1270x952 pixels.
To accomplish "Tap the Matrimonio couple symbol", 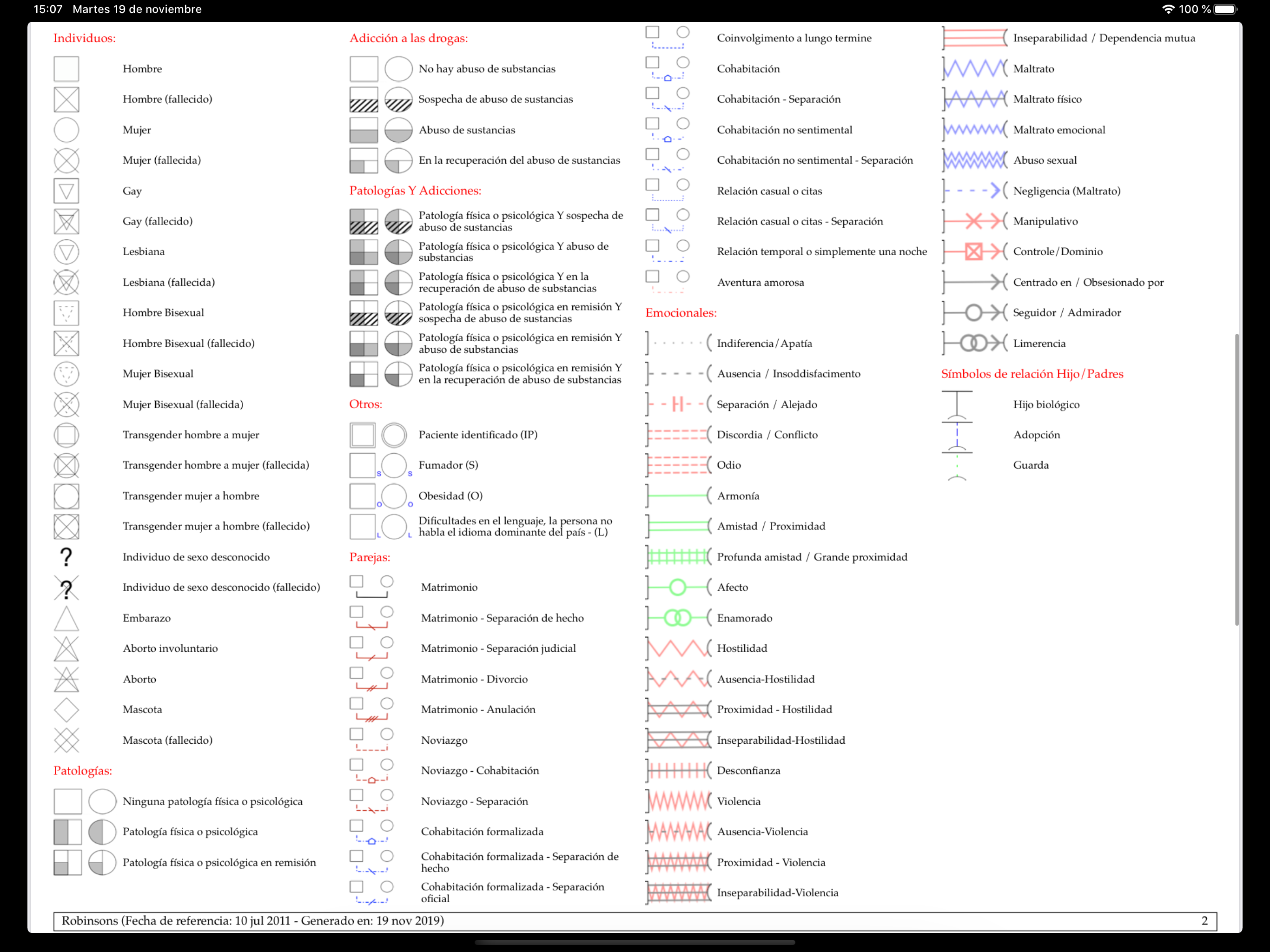I will [x=372, y=588].
